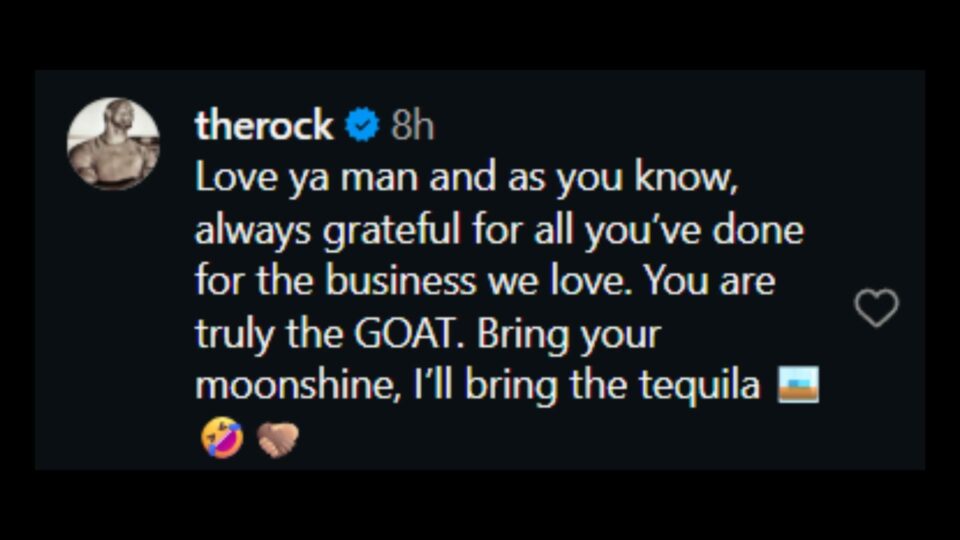Click the blue verified badge
Image resolution: width=960 pixels, height=540 pixels.
[x=362, y=126]
